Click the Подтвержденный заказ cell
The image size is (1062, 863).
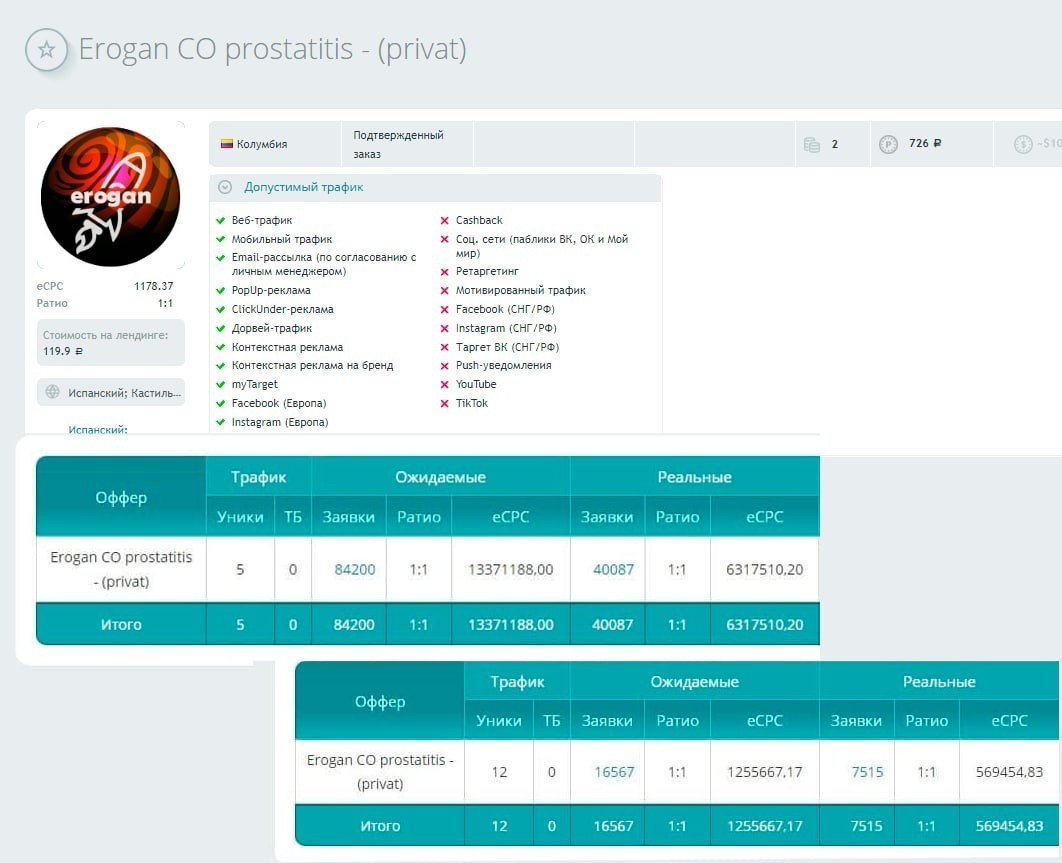coord(407,144)
